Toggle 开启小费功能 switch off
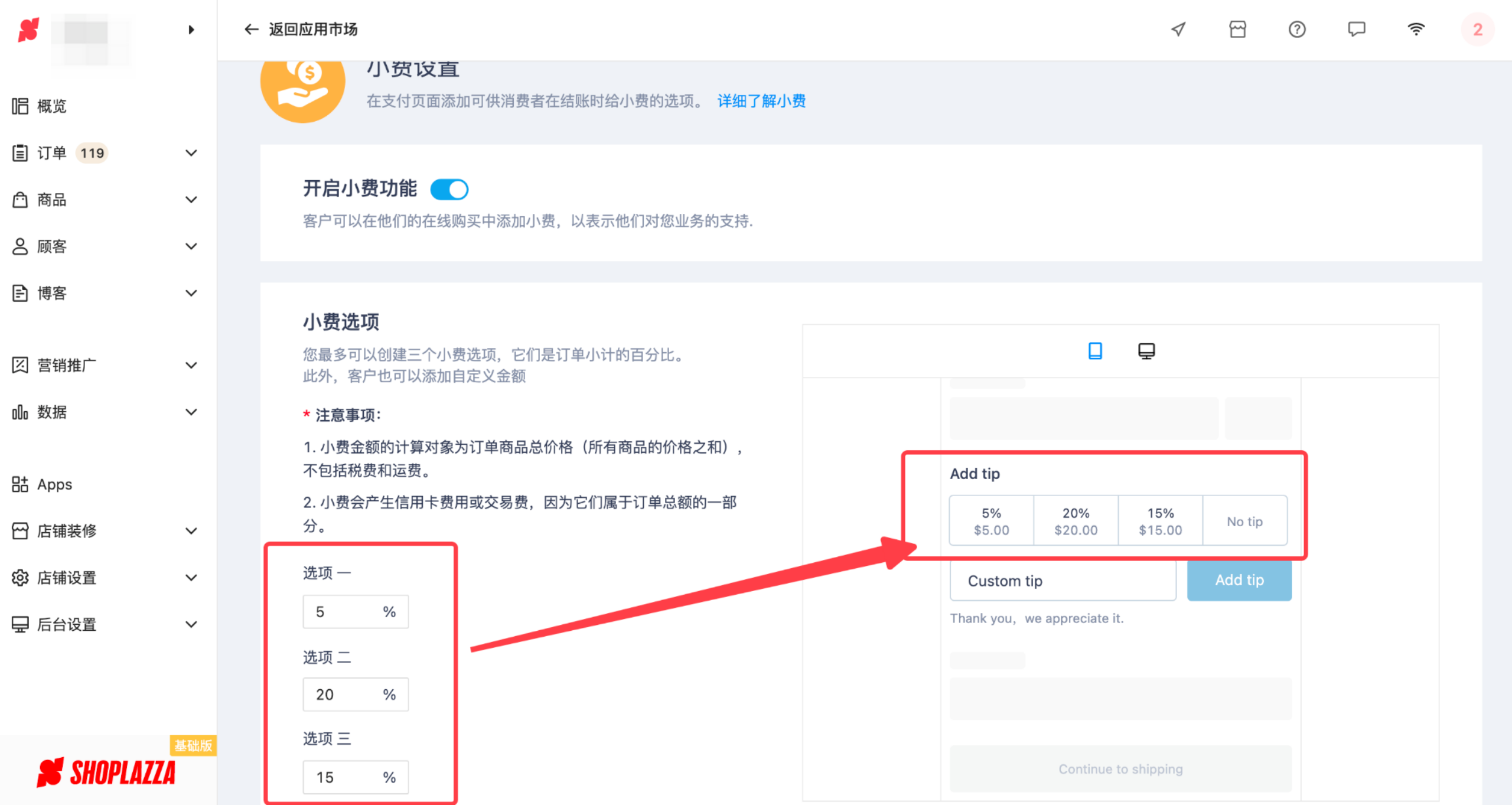This screenshot has height=805, width=1512. pos(449,190)
